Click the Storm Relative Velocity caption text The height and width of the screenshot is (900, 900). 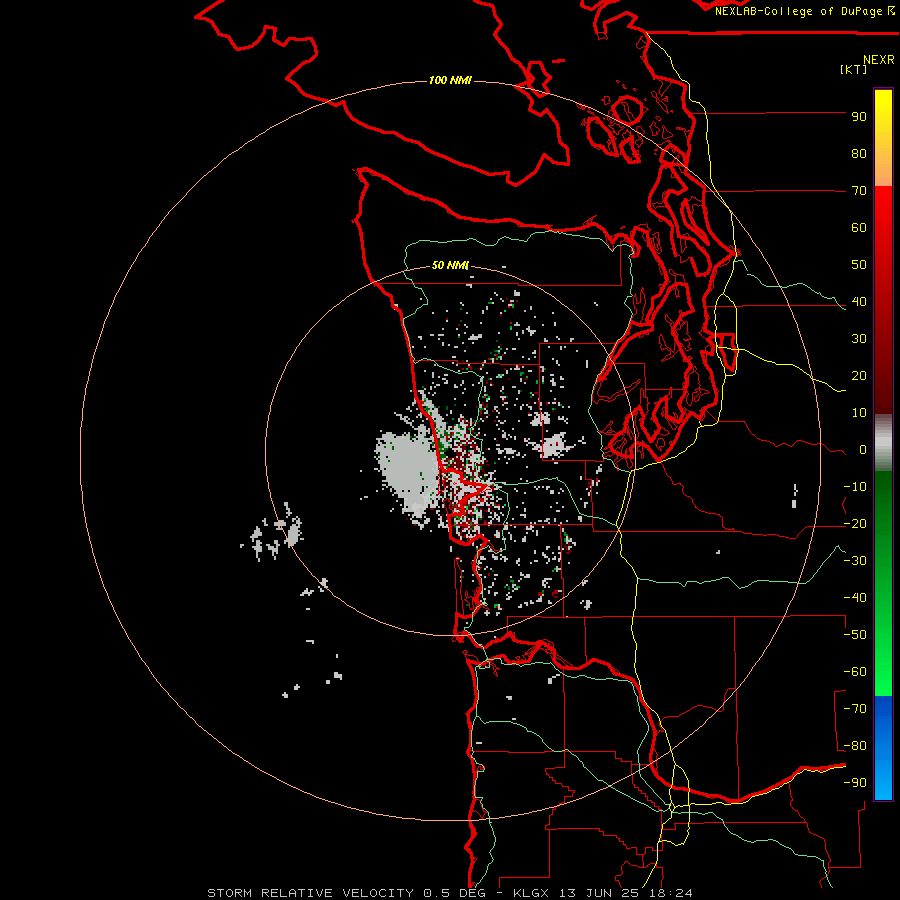click(450, 893)
